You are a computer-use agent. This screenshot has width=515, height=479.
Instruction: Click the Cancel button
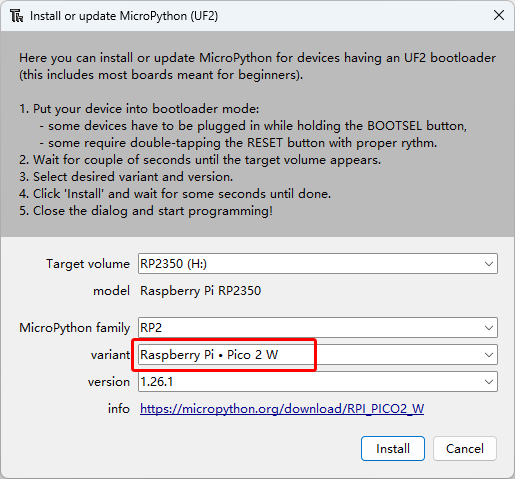(x=465, y=449)
